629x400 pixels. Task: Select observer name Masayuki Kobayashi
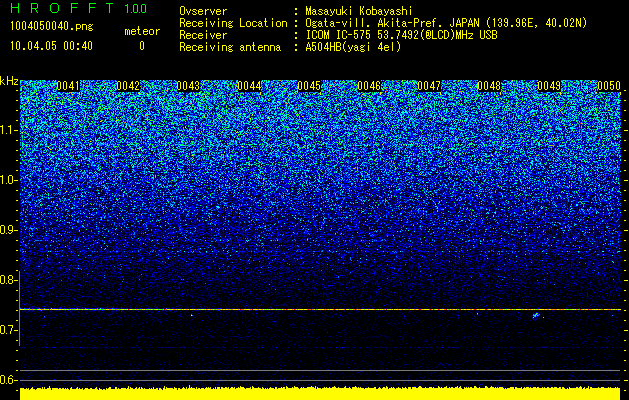[359, 11]
